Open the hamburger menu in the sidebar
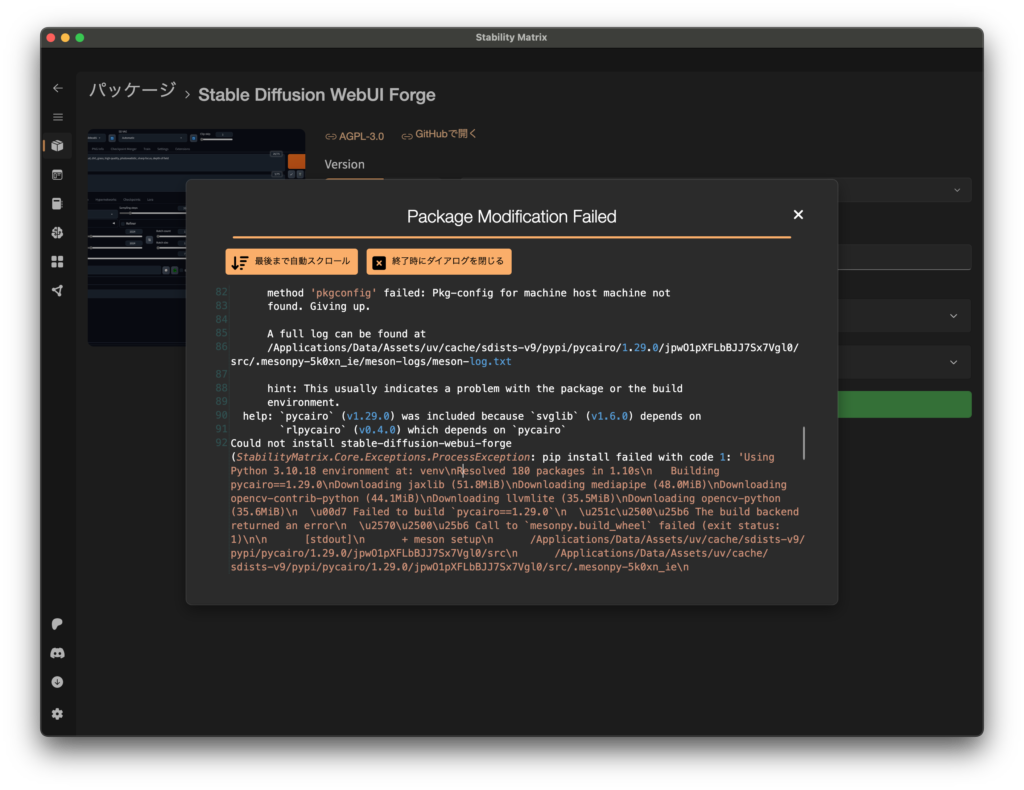This screenshot has height=790, width=1024. pyautogui.click(x=57, y=117)
